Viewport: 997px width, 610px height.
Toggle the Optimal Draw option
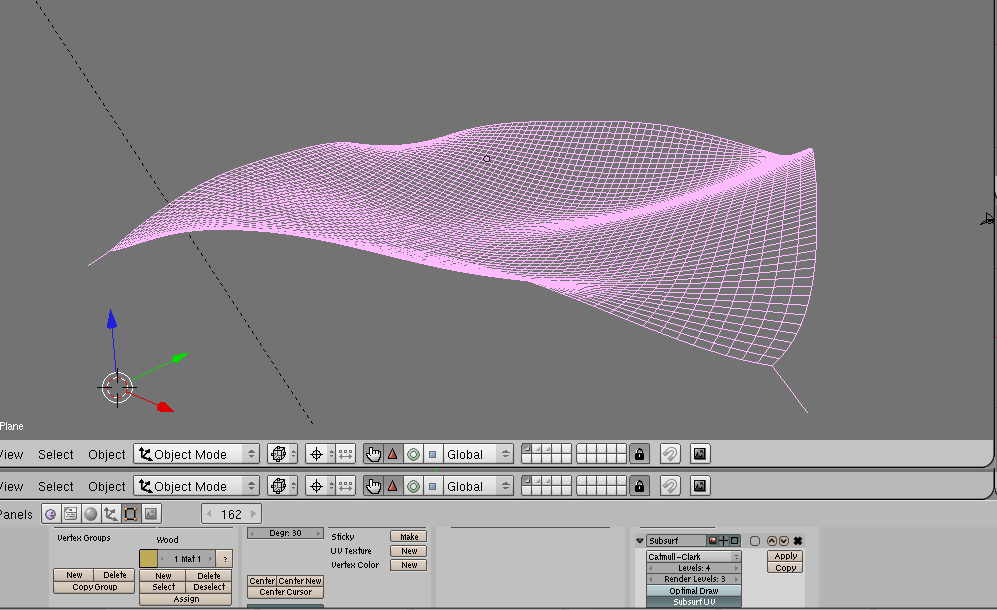(694, 591)
